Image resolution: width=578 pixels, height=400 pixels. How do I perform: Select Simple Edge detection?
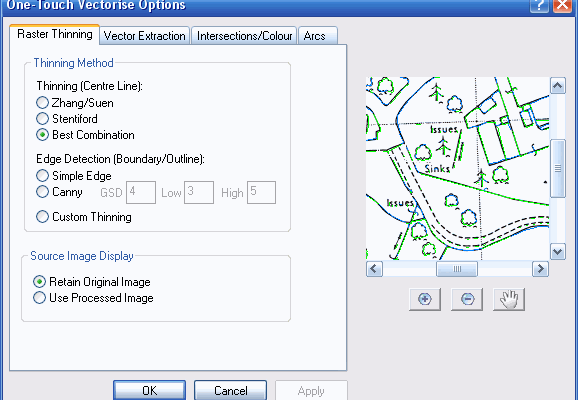[74, 175]
